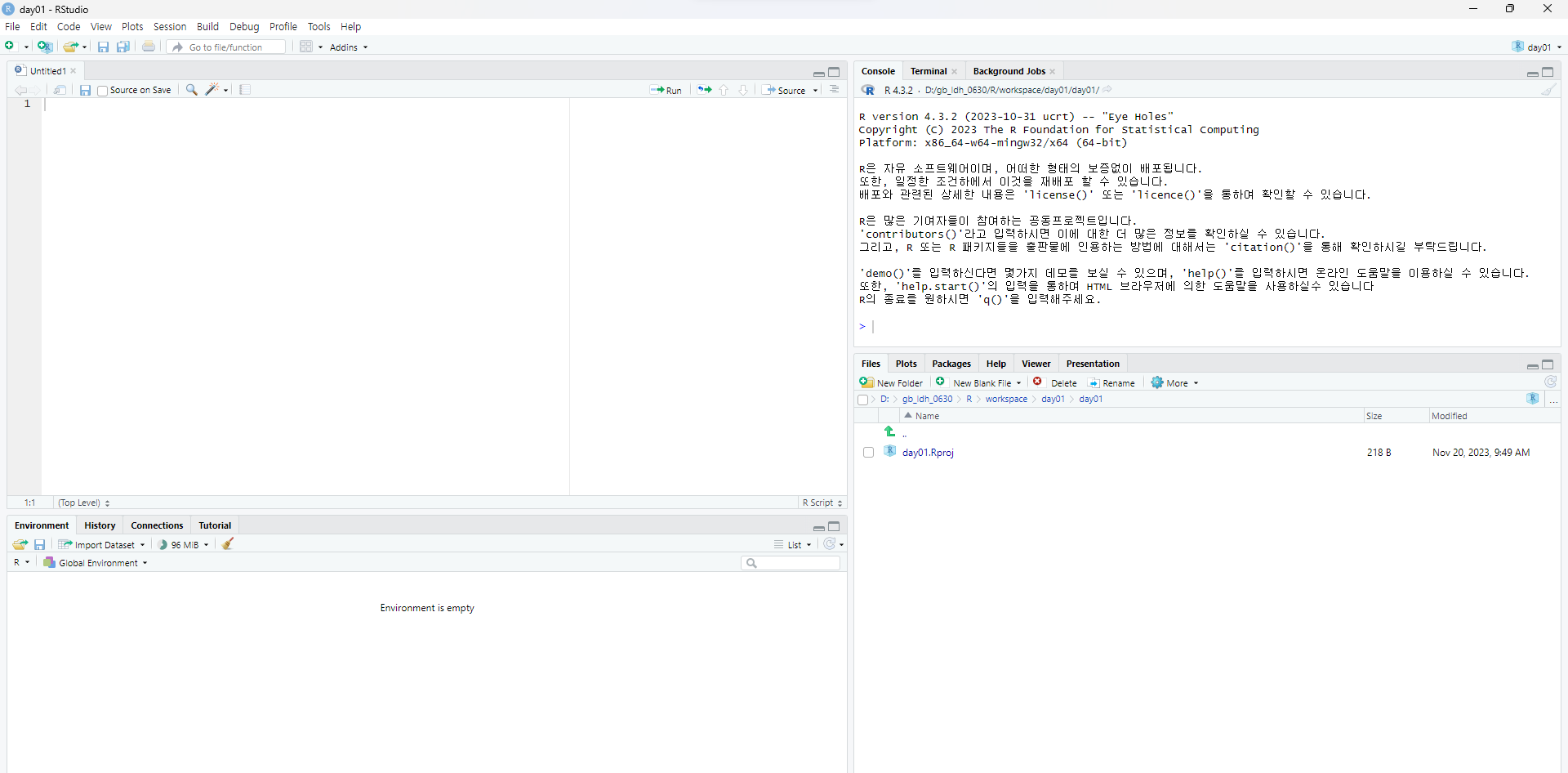Image resolution: width=1568 pixels, height=773 pixels.
Task: Click the Source button
Action: tap(785, 91)
